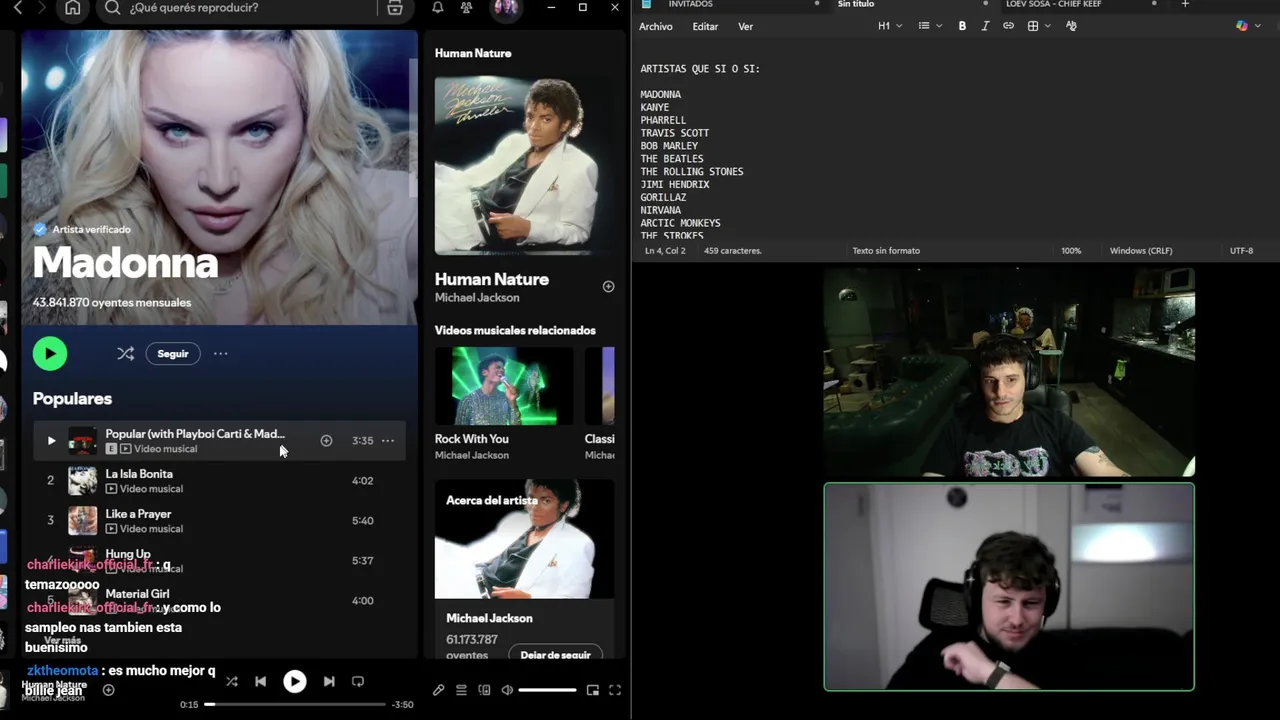
Task: Toggle repeat in the player bar
Action: click(x=358, y=681)
